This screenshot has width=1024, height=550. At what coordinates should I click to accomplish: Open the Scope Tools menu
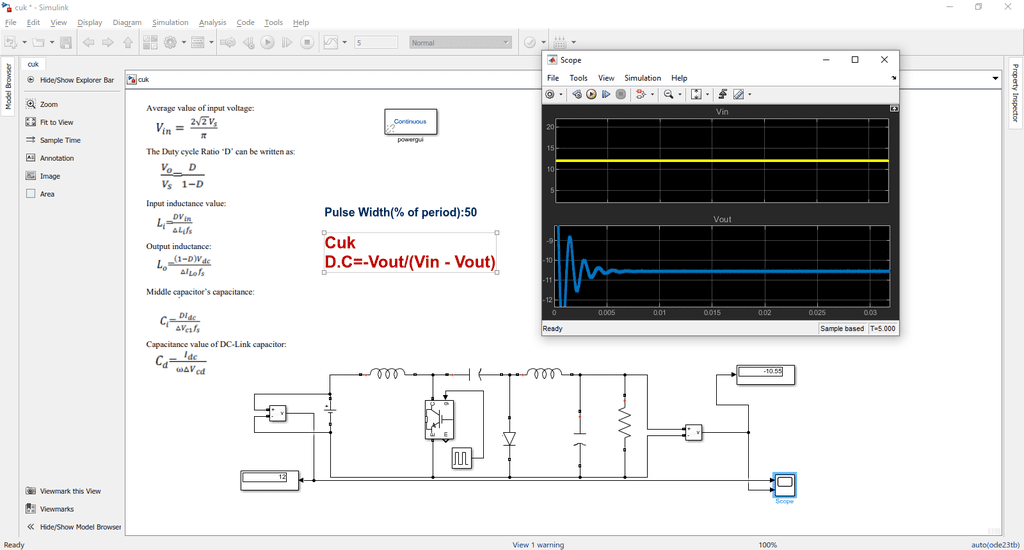click(x=579, y=78)
